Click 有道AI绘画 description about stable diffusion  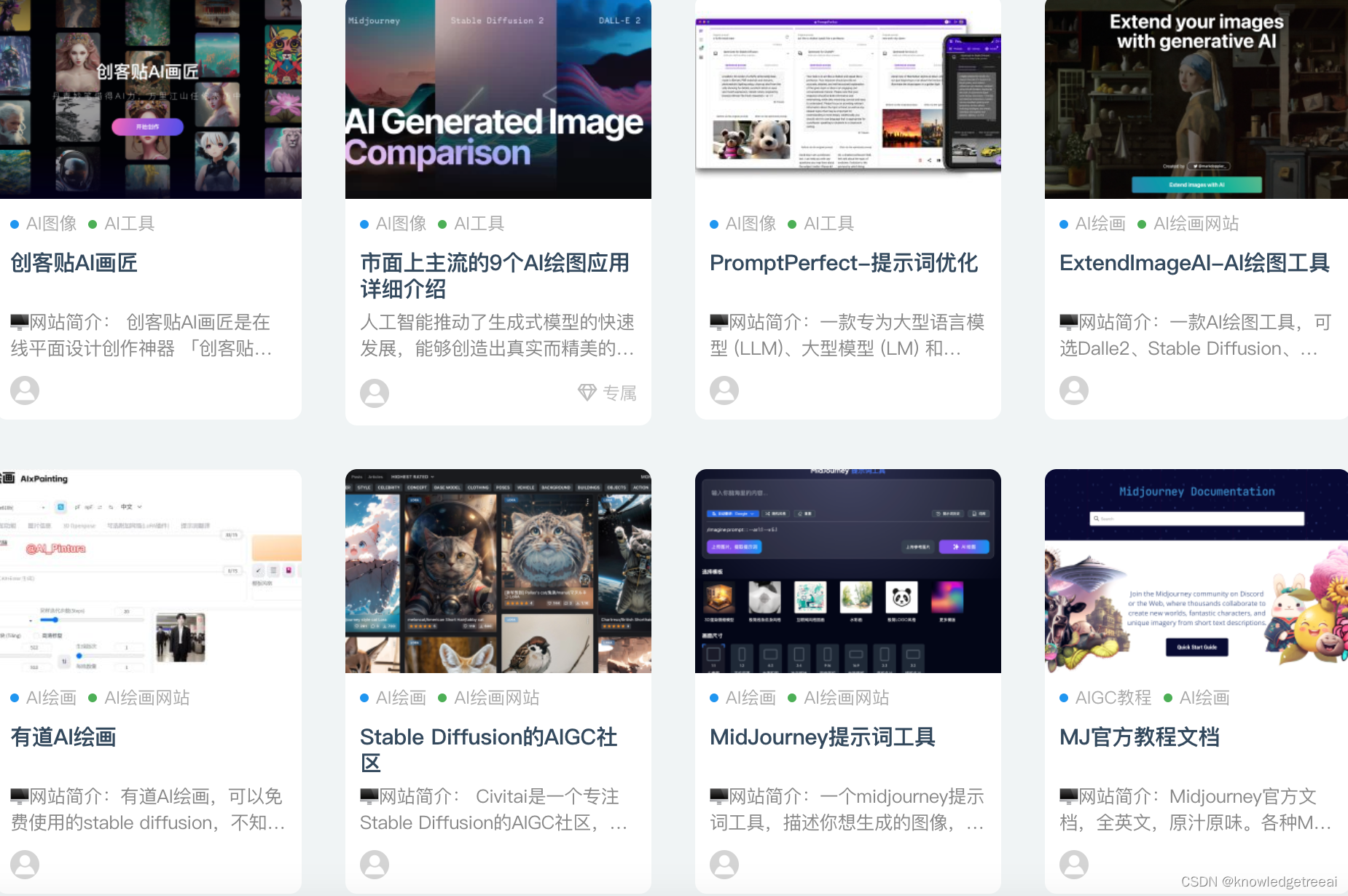coord(148,809)
